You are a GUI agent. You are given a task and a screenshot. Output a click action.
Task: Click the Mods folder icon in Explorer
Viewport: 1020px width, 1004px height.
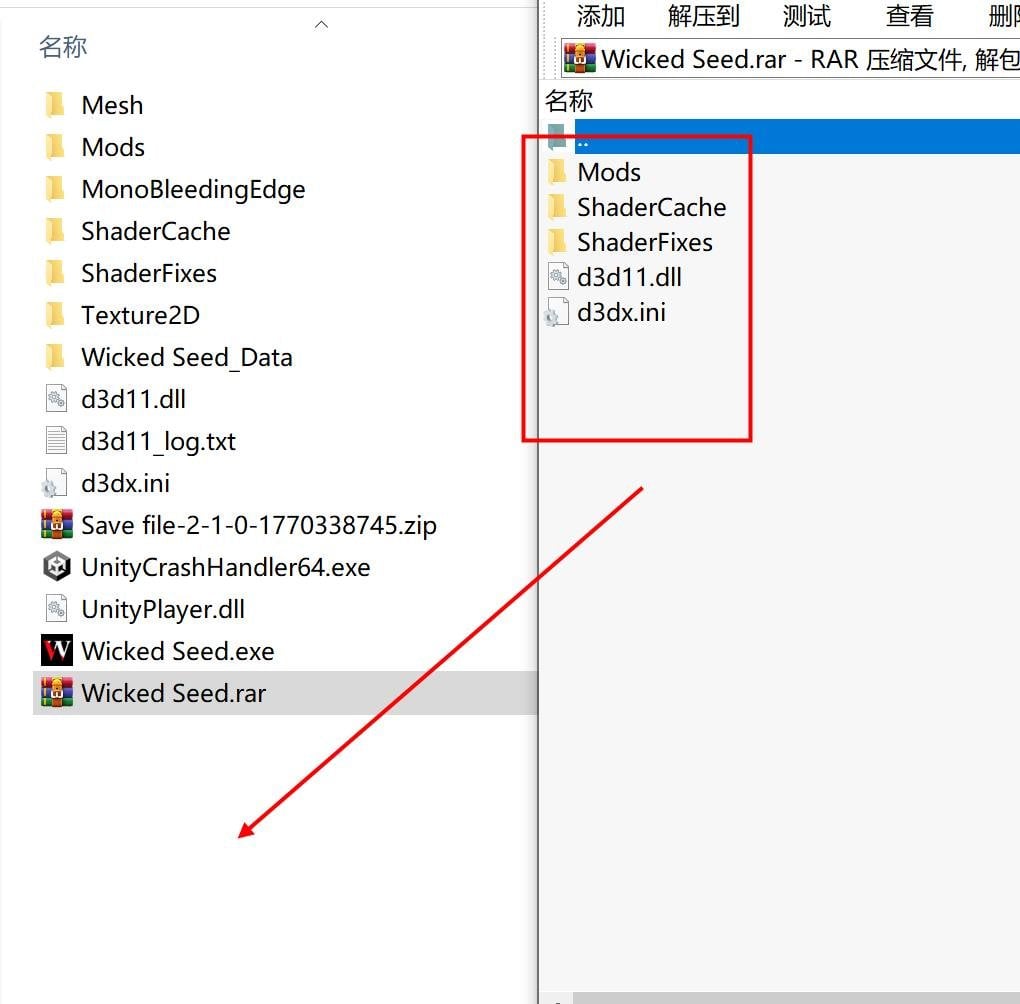(x=55, y=147)
